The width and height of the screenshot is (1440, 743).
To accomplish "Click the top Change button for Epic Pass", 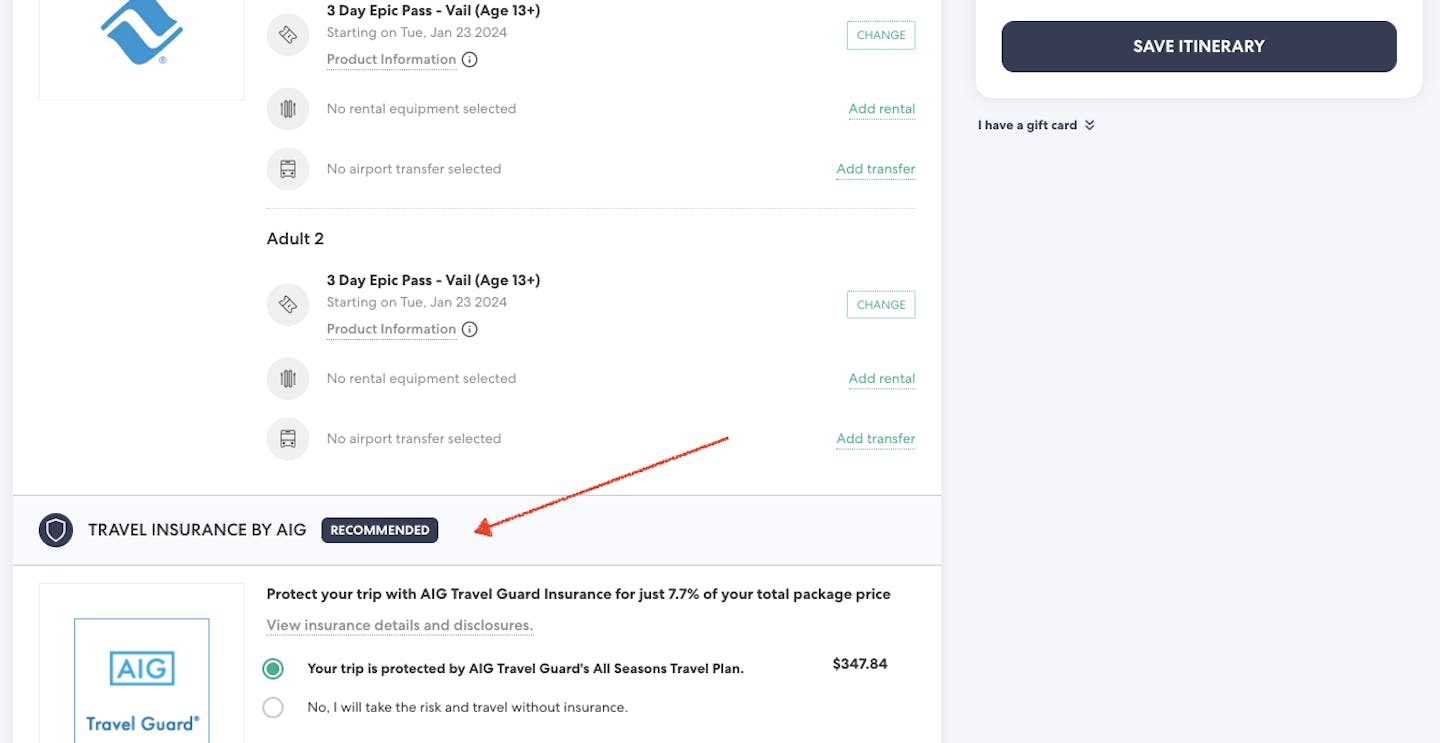I will (880, 35).
